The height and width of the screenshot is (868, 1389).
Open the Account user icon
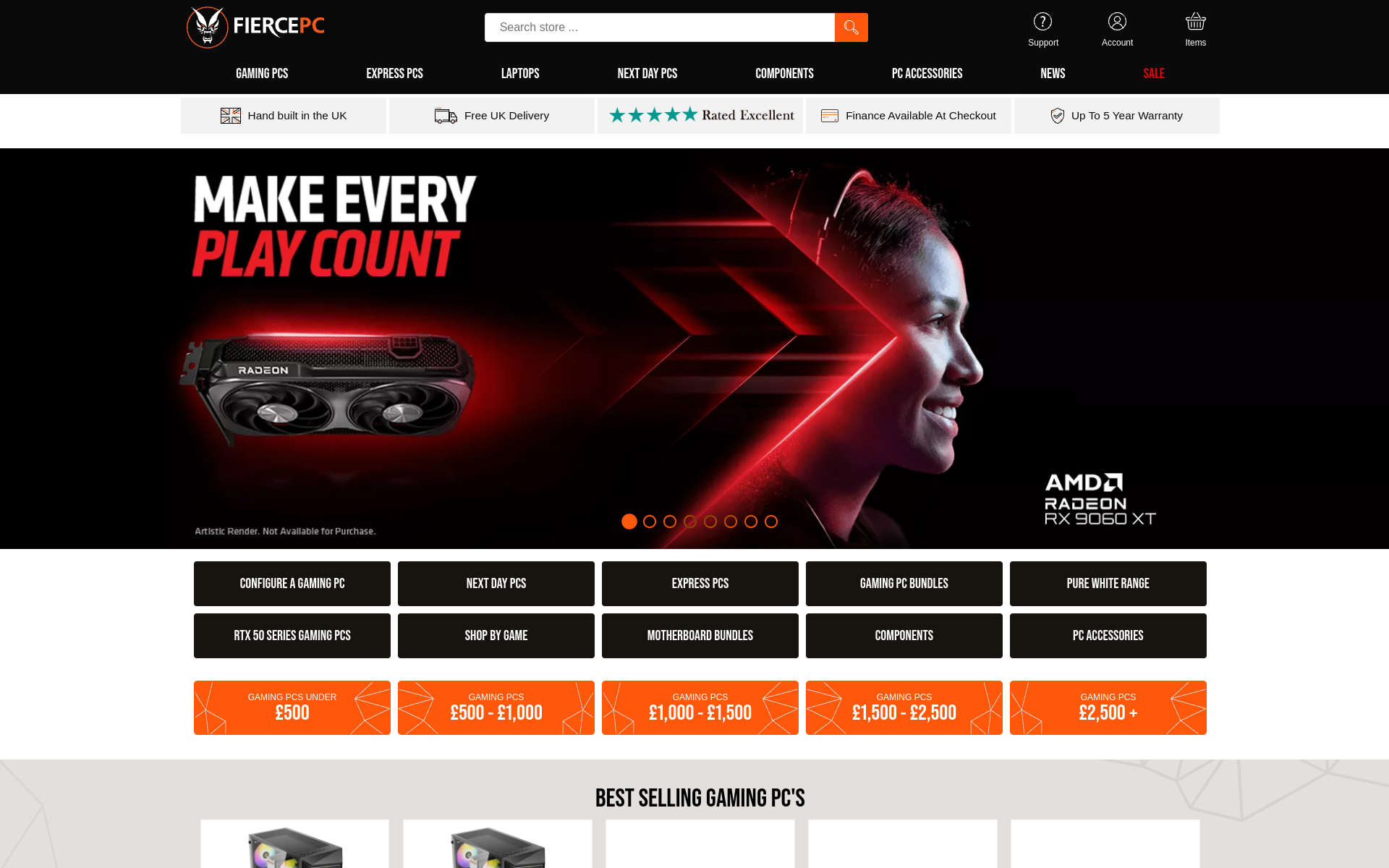tap(1117, 22)
